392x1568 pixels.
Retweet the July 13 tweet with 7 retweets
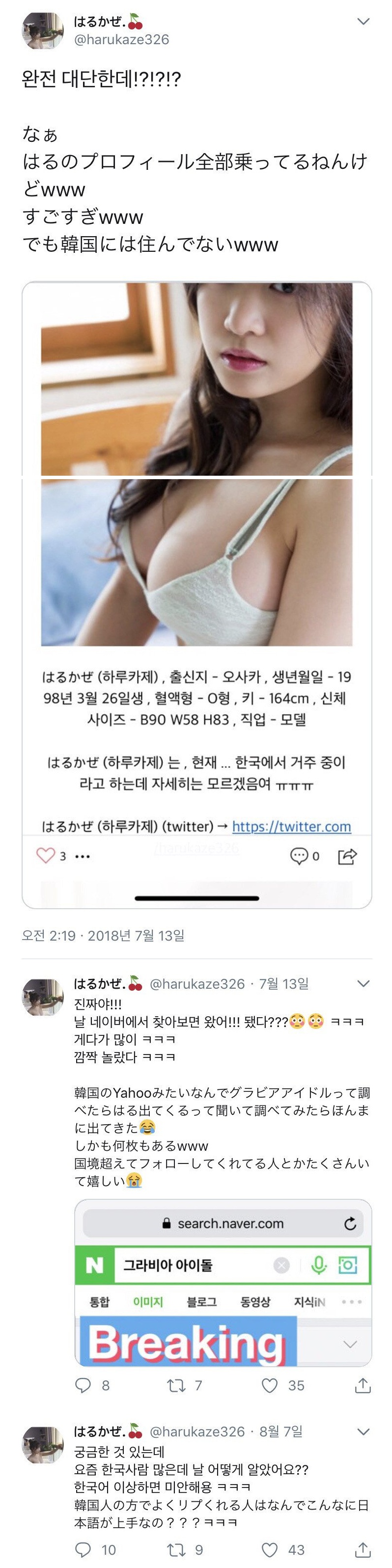[176, 1385]
